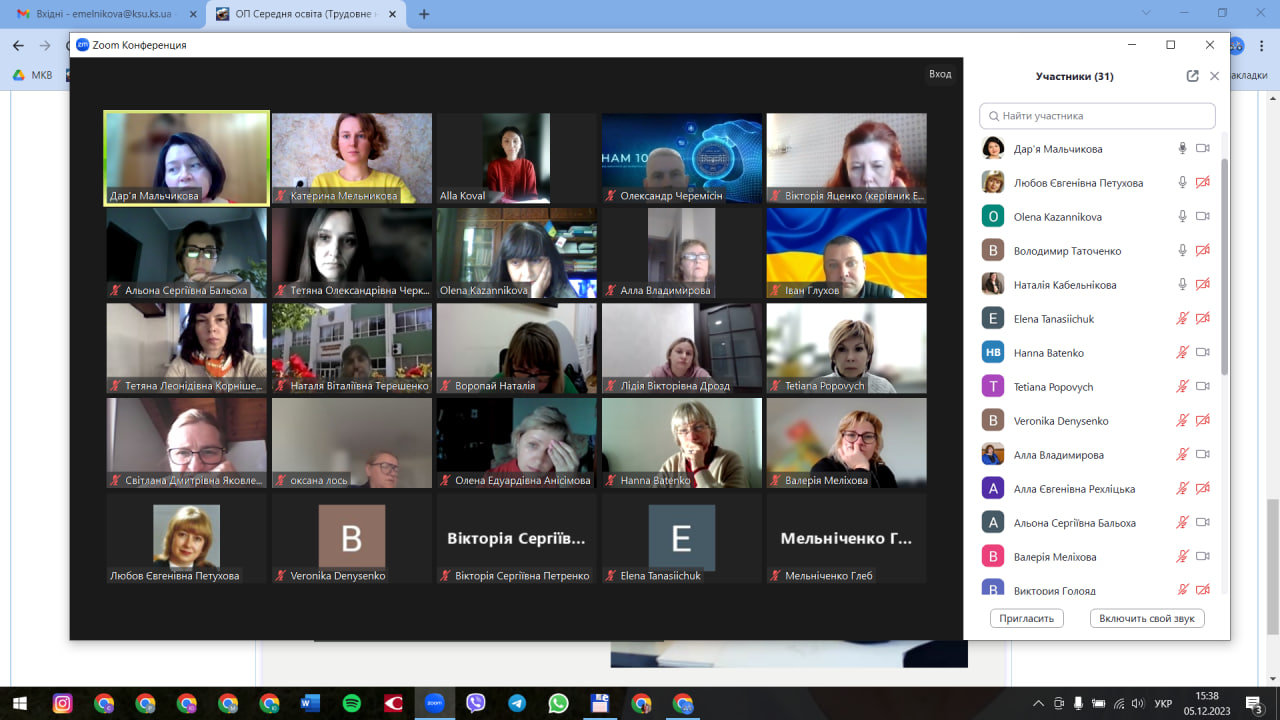Image resolution: width=1280 pixels, height=720 pixels.
Task: Click the Вход view button
Action: (x=940, y=74)
